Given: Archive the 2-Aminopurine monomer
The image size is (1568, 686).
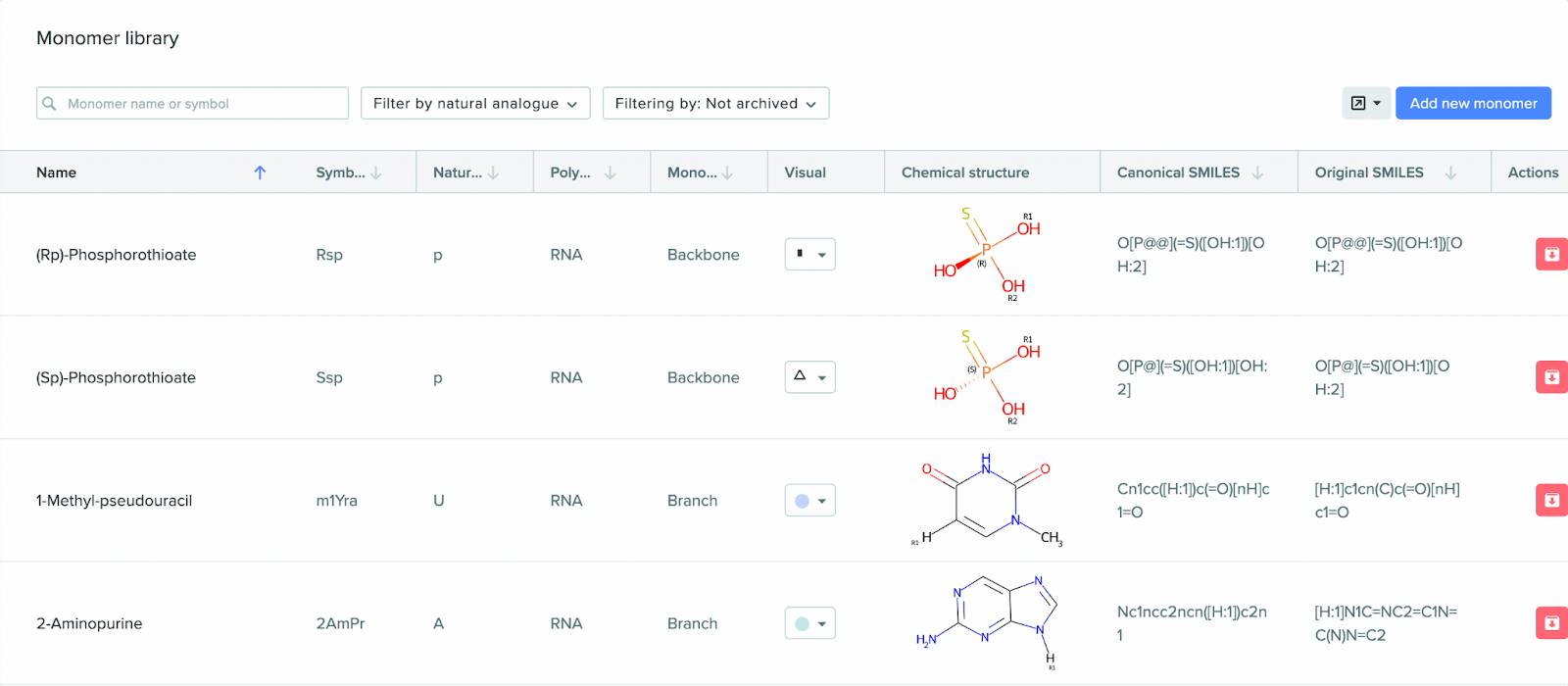Looking at the screenshot, I should (x=1552, y=623).
